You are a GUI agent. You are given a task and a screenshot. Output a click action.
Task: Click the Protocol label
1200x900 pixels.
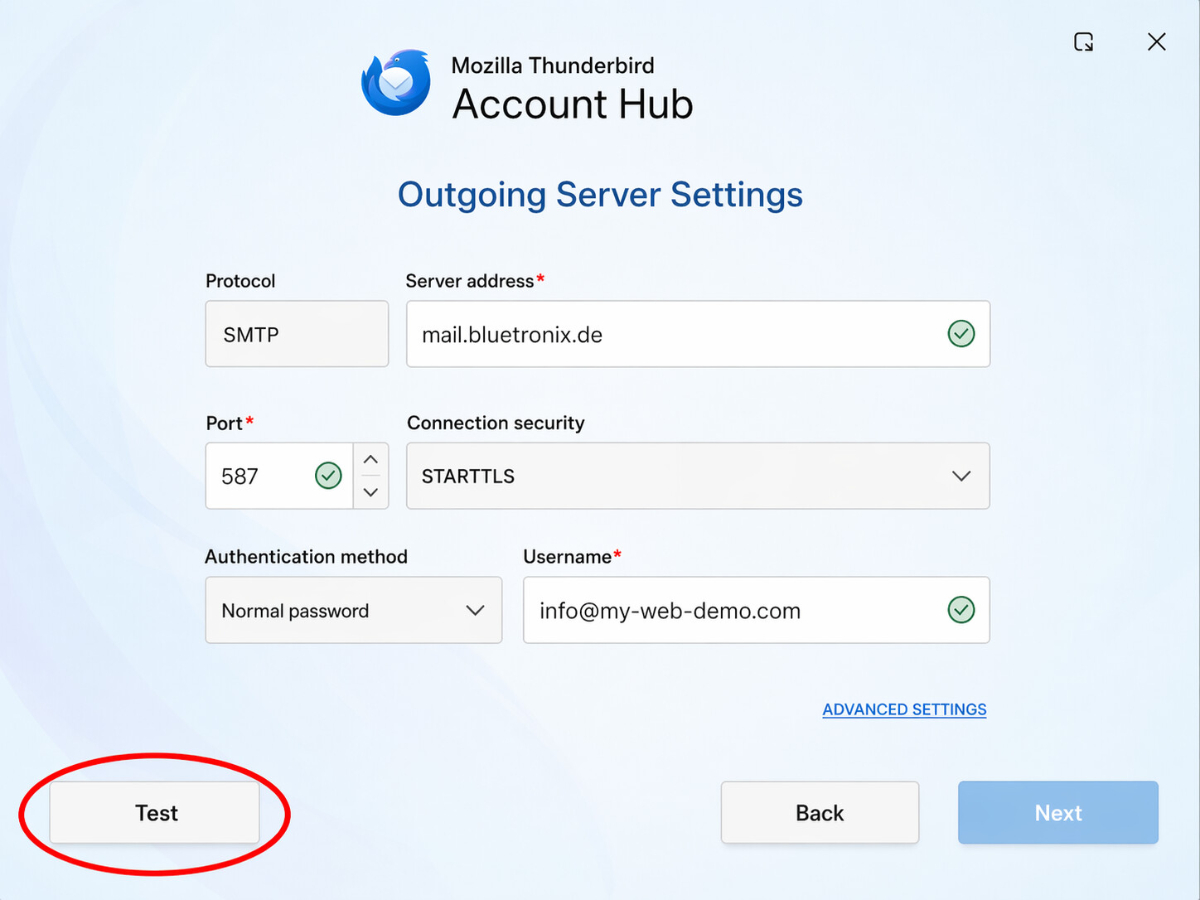(240, 281)
